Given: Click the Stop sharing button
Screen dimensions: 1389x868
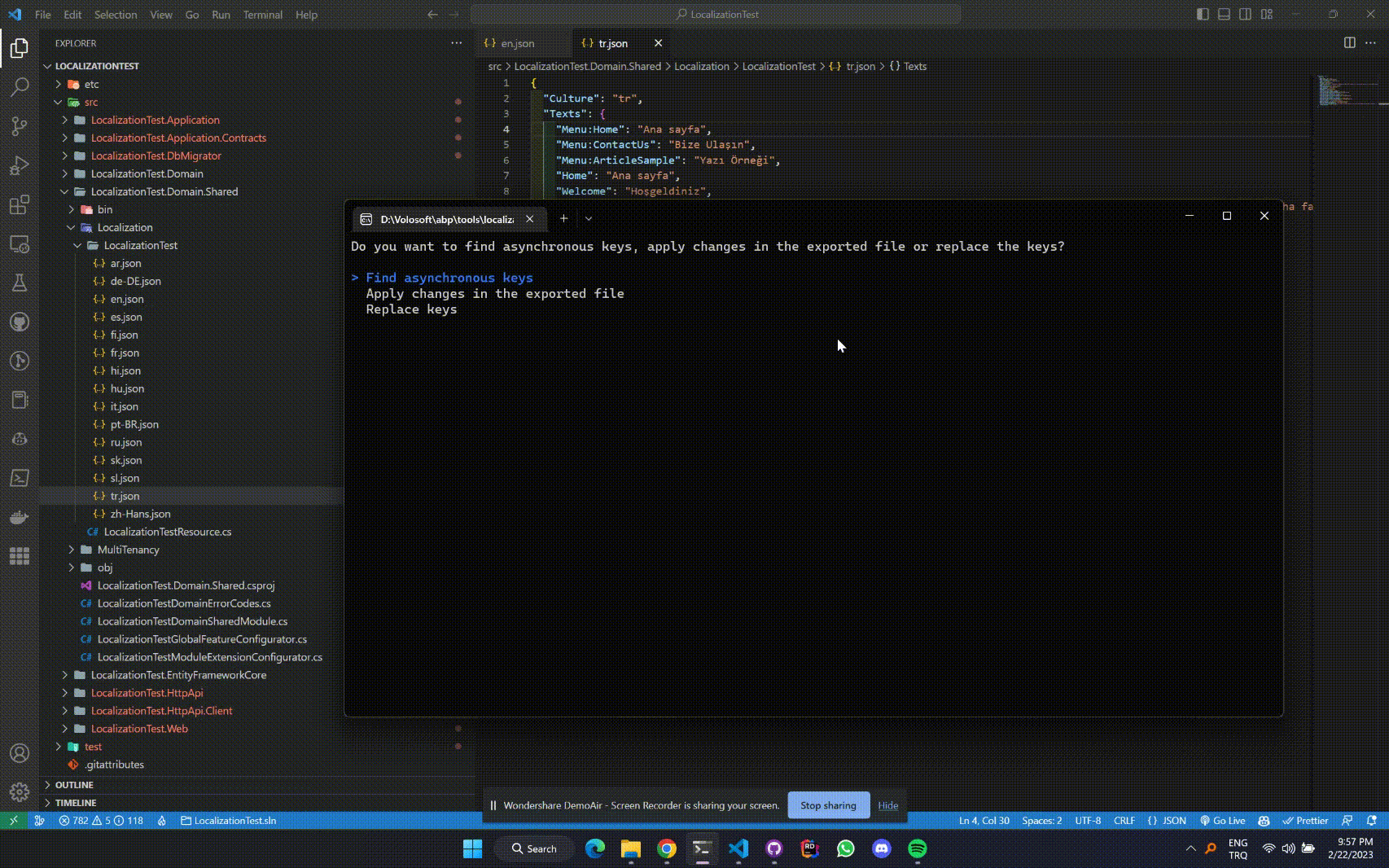Looking at the screenshot, I should [828, 805].
